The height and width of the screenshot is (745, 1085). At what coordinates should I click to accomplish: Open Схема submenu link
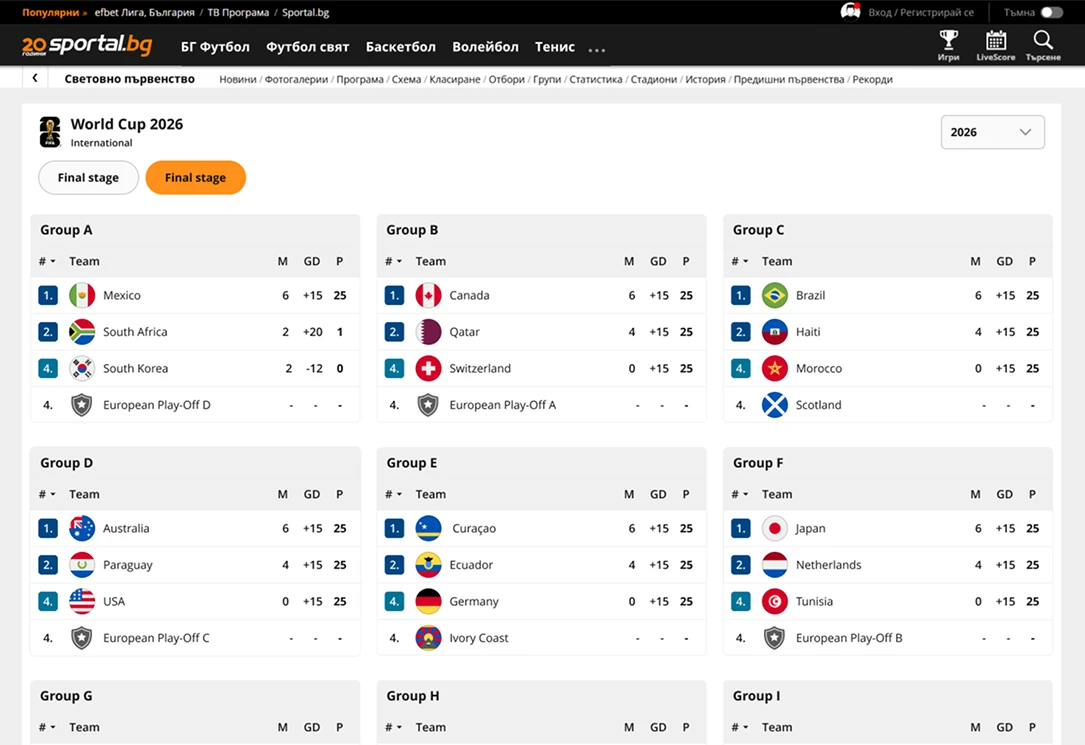[x=406, y=80]
